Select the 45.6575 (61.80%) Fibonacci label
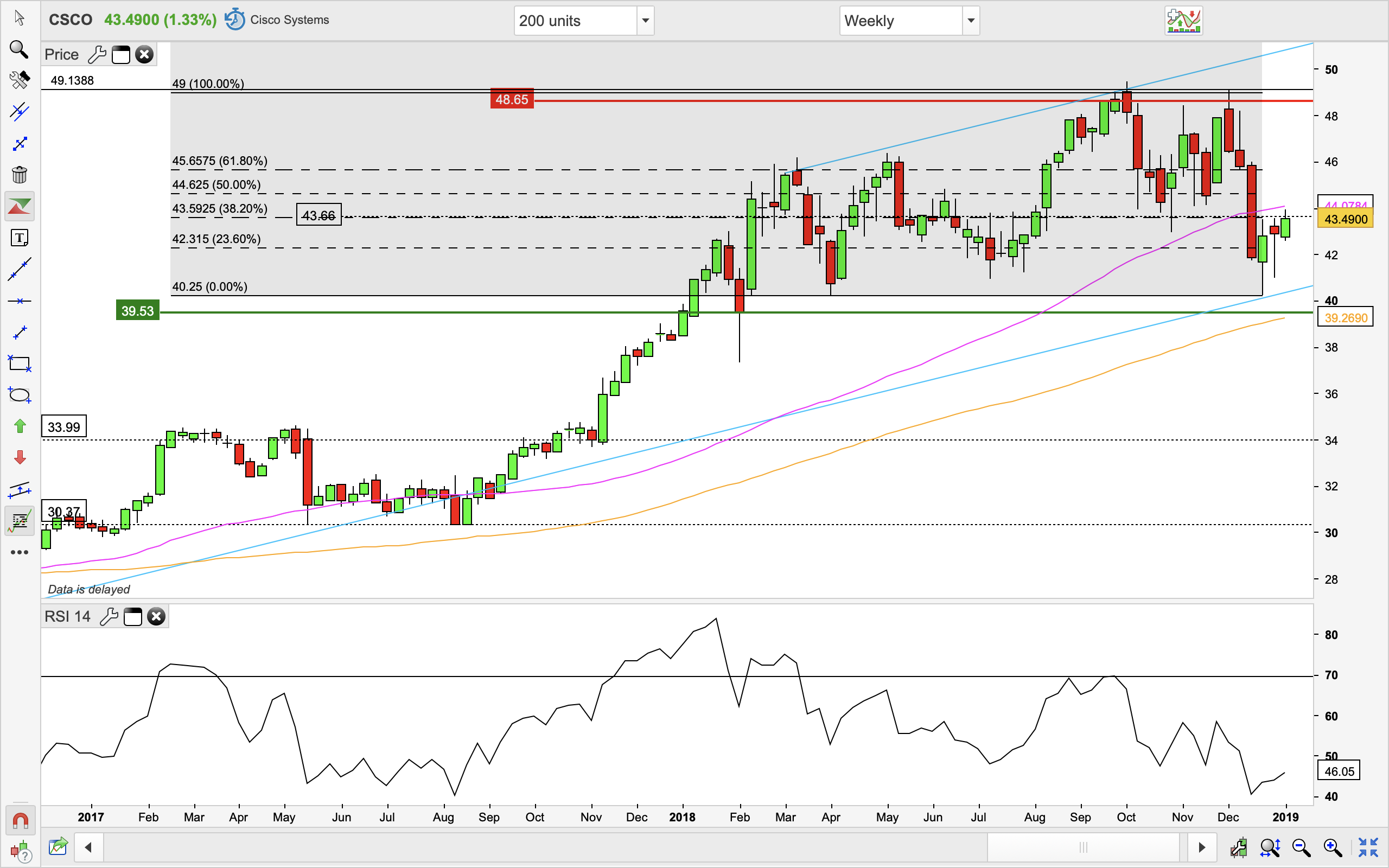This screenshot has height=868, width=1389. (220, 161)
